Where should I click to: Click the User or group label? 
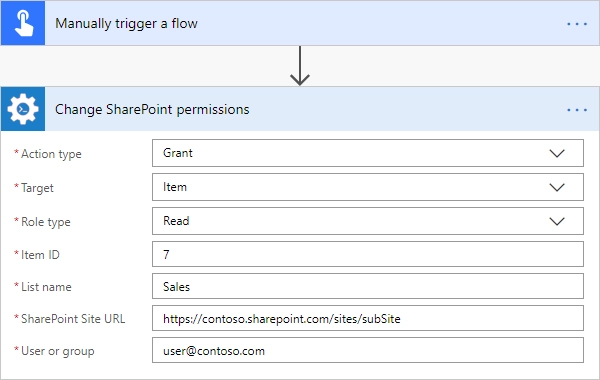[x=57, y=351]
